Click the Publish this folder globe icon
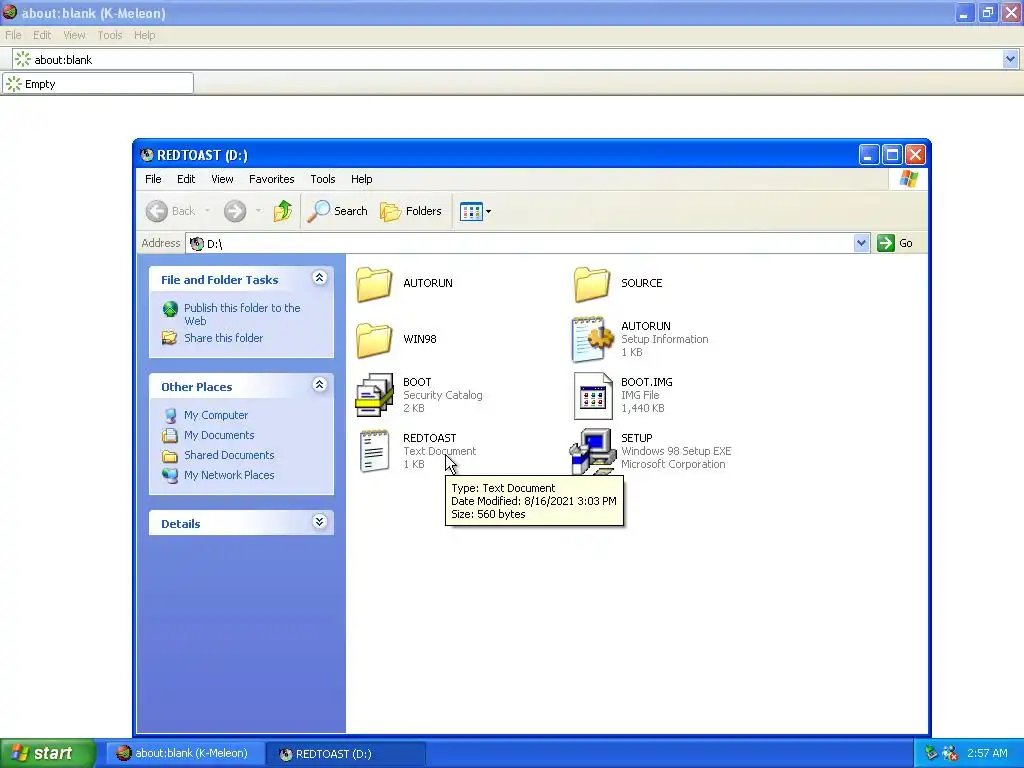 (x=170, y=309)
